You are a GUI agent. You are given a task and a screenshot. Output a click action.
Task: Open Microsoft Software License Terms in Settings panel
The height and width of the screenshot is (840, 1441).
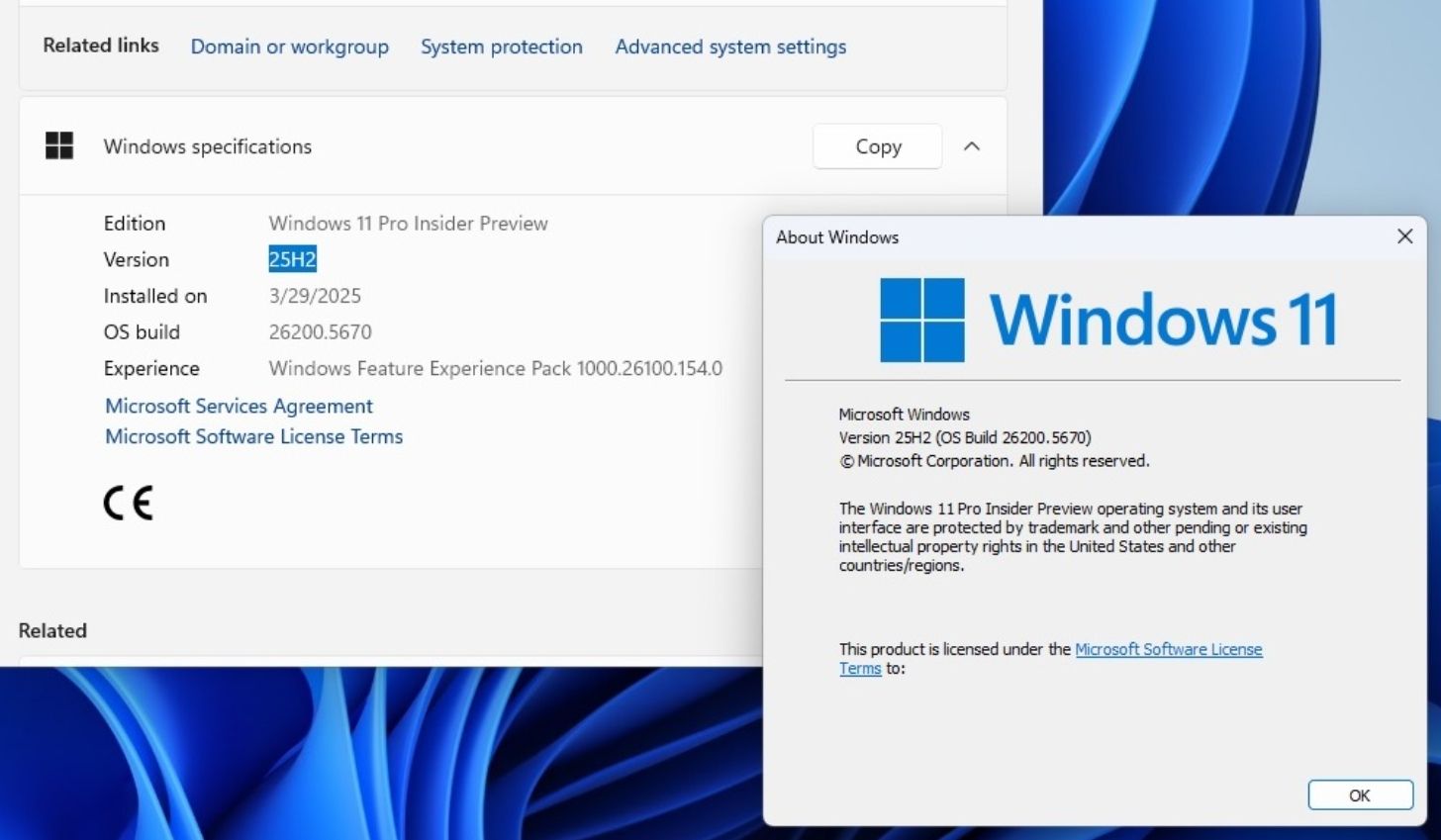pyautogui.click(x=253, y=436)
